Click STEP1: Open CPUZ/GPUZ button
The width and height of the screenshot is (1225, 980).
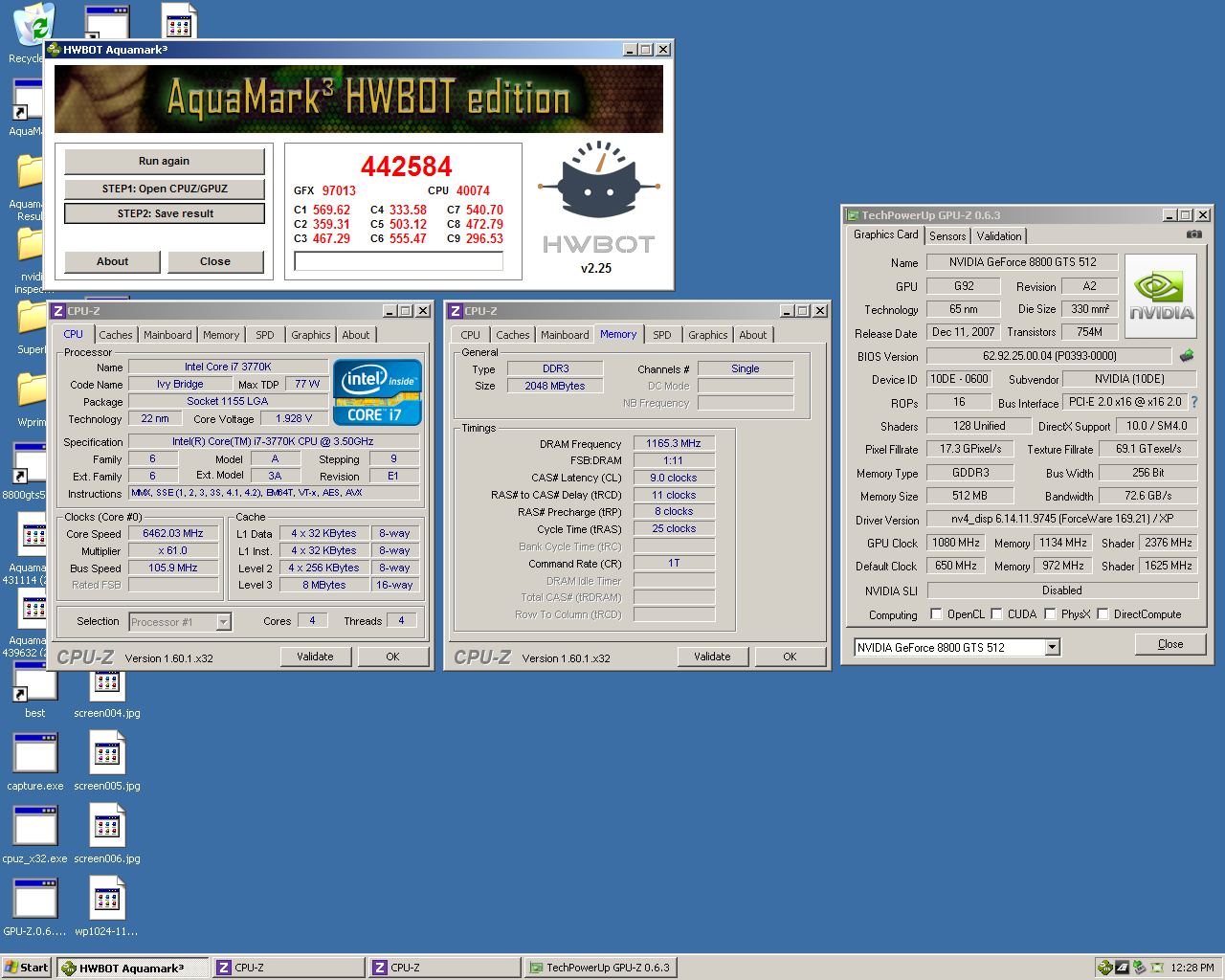(x=164, y=189)
